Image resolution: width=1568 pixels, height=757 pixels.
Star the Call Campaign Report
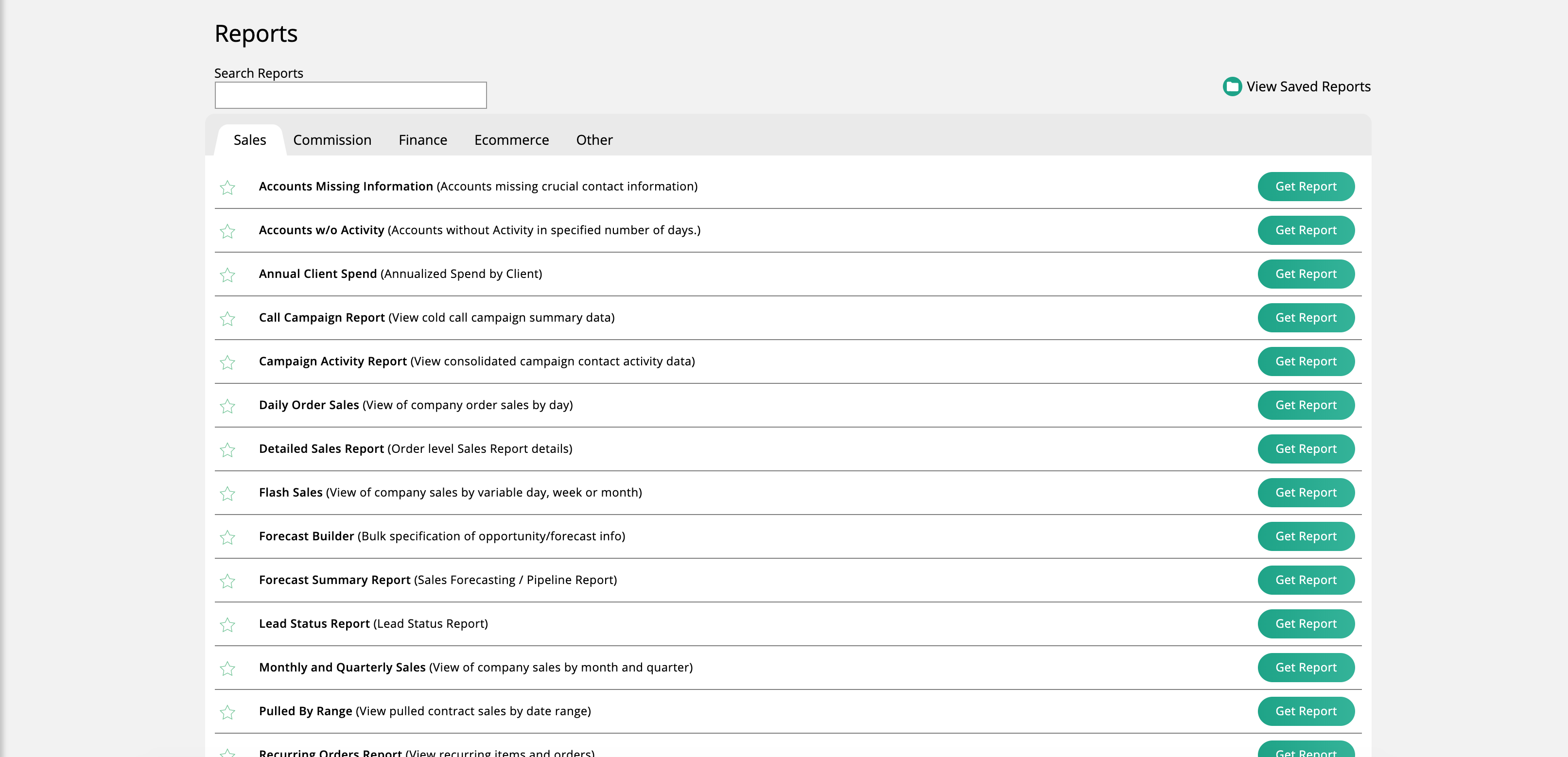click(227, 319)
